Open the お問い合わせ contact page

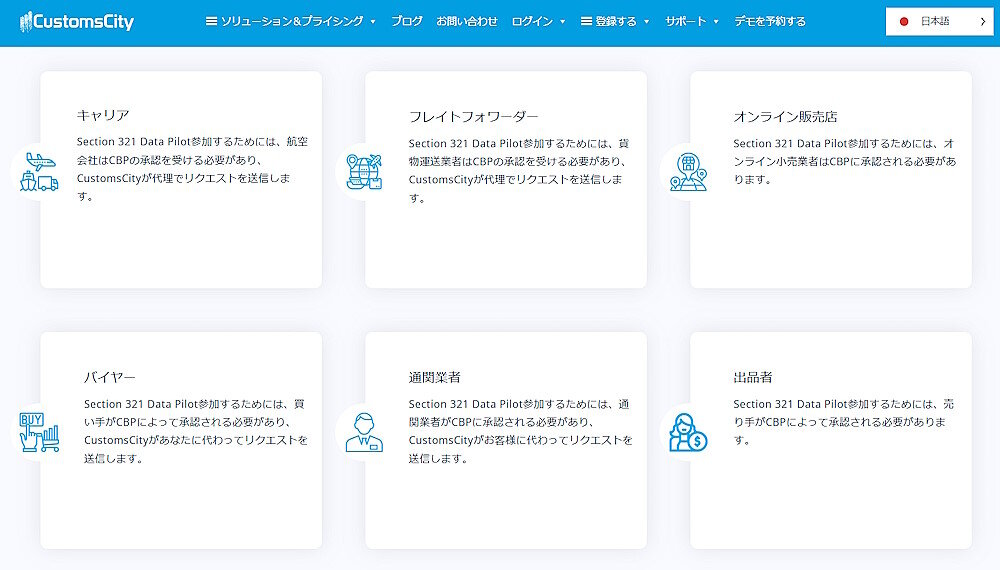(x=467, y=21)
